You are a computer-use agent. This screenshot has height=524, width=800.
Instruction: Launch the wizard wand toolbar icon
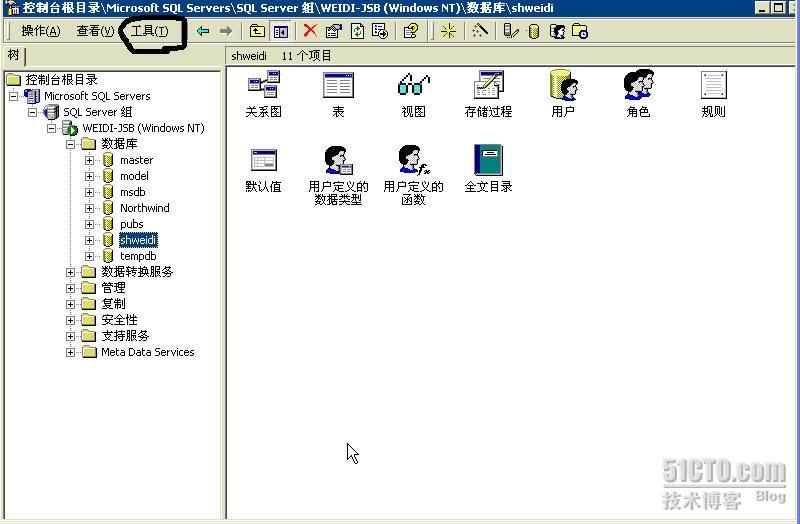click(x=480, y=31)
